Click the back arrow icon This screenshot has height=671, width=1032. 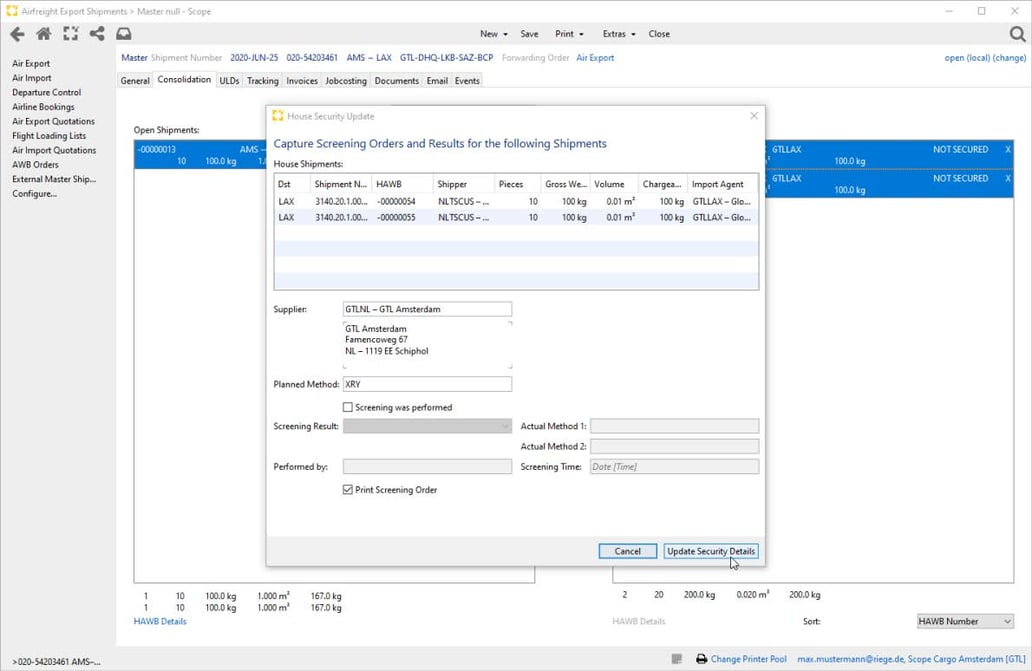click(17, 34)
